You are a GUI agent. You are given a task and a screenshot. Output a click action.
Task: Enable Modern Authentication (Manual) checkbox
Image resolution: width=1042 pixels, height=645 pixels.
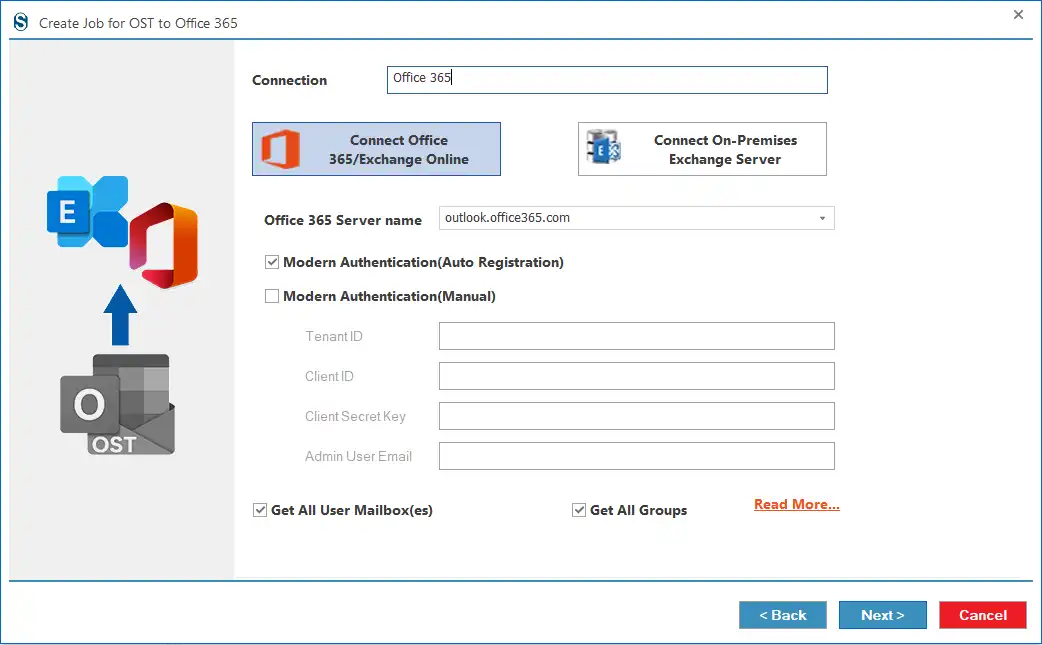tap(272, 296)
